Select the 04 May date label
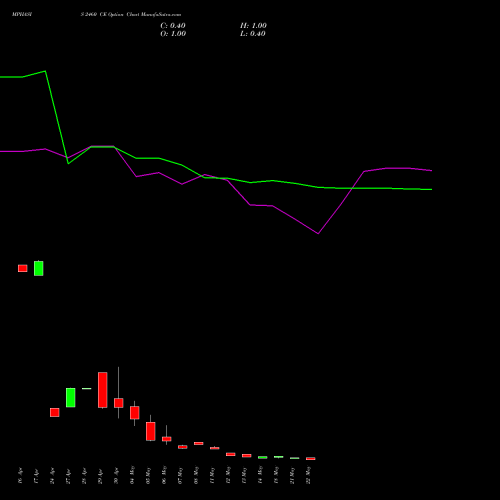The width and height of the screenshot is (500, 500). 132,475
